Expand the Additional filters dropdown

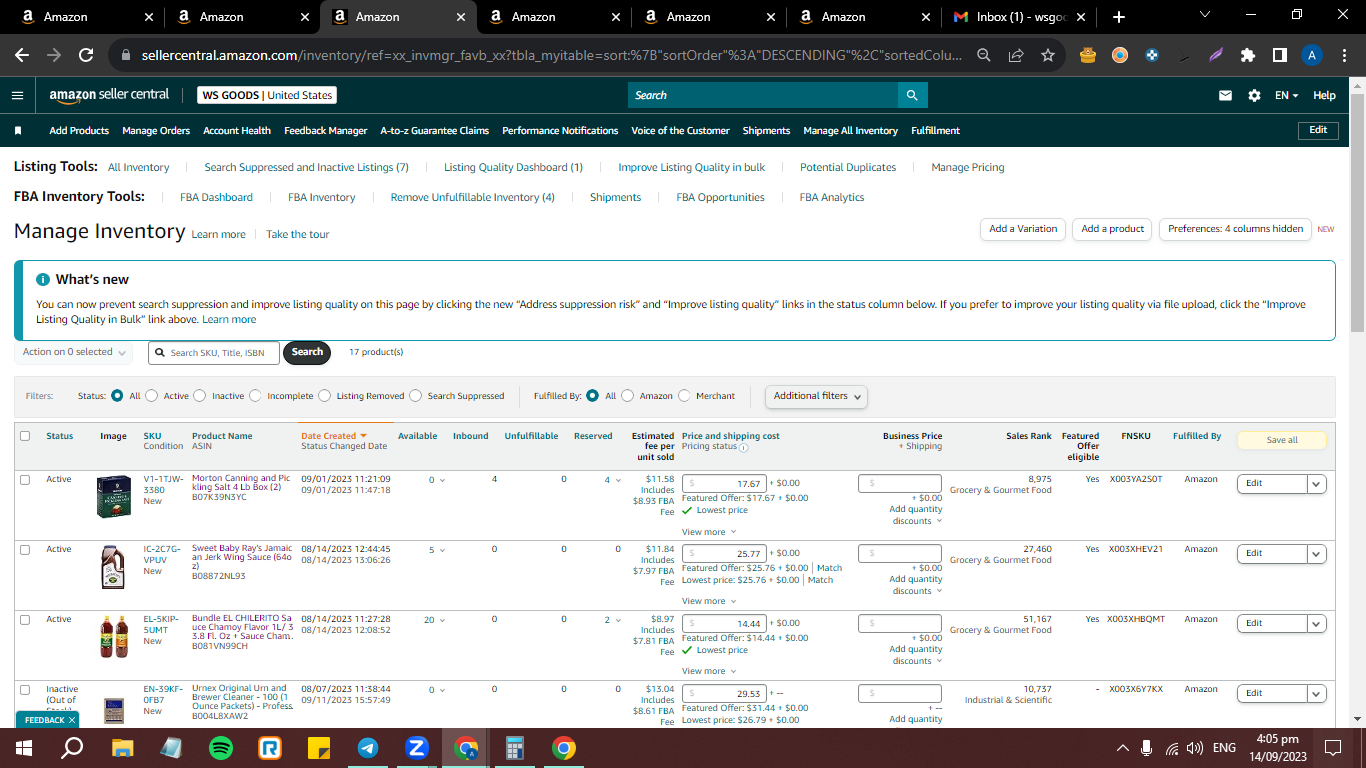coord(816,396)
